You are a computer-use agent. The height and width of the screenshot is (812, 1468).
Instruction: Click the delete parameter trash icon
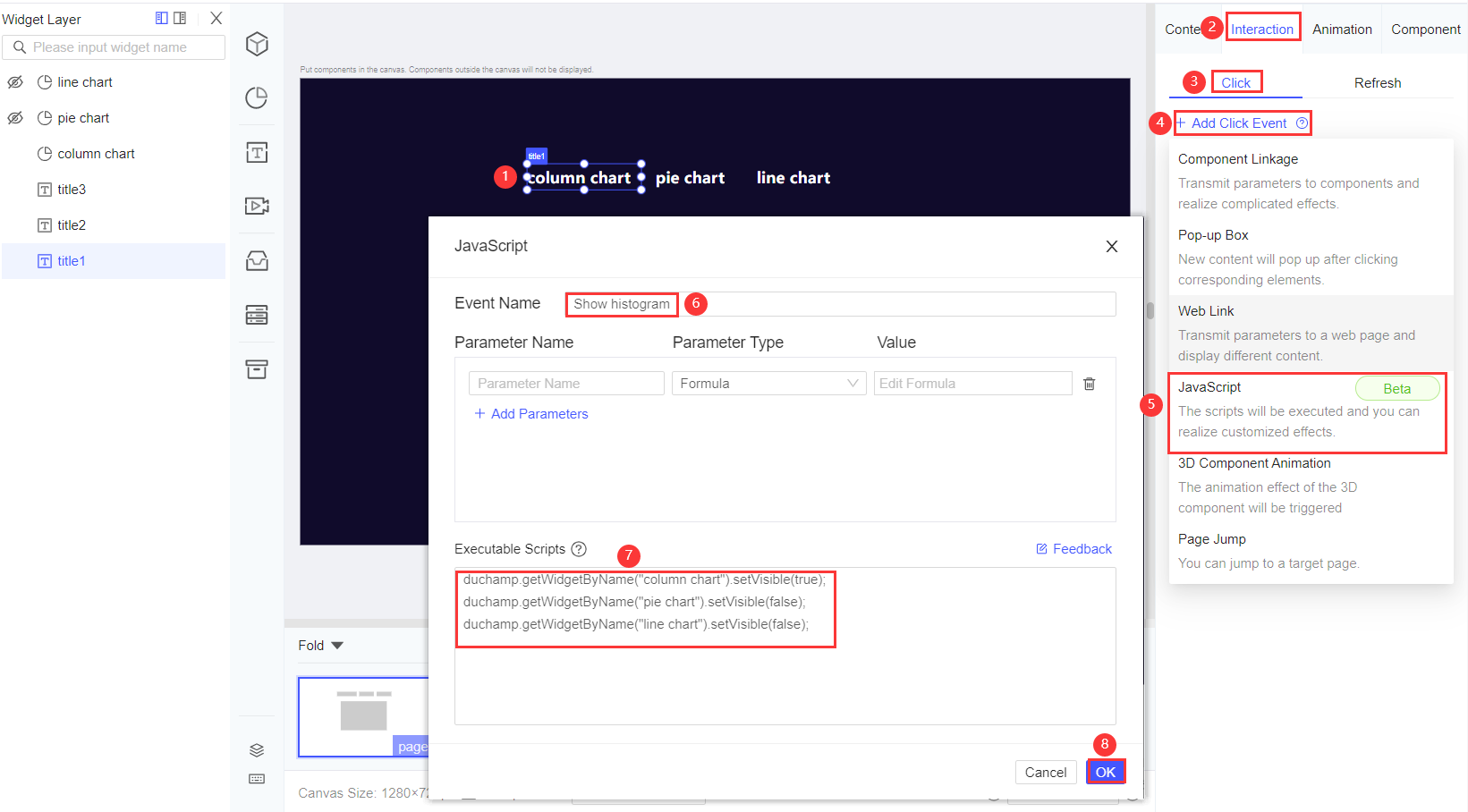(1089, 383)
